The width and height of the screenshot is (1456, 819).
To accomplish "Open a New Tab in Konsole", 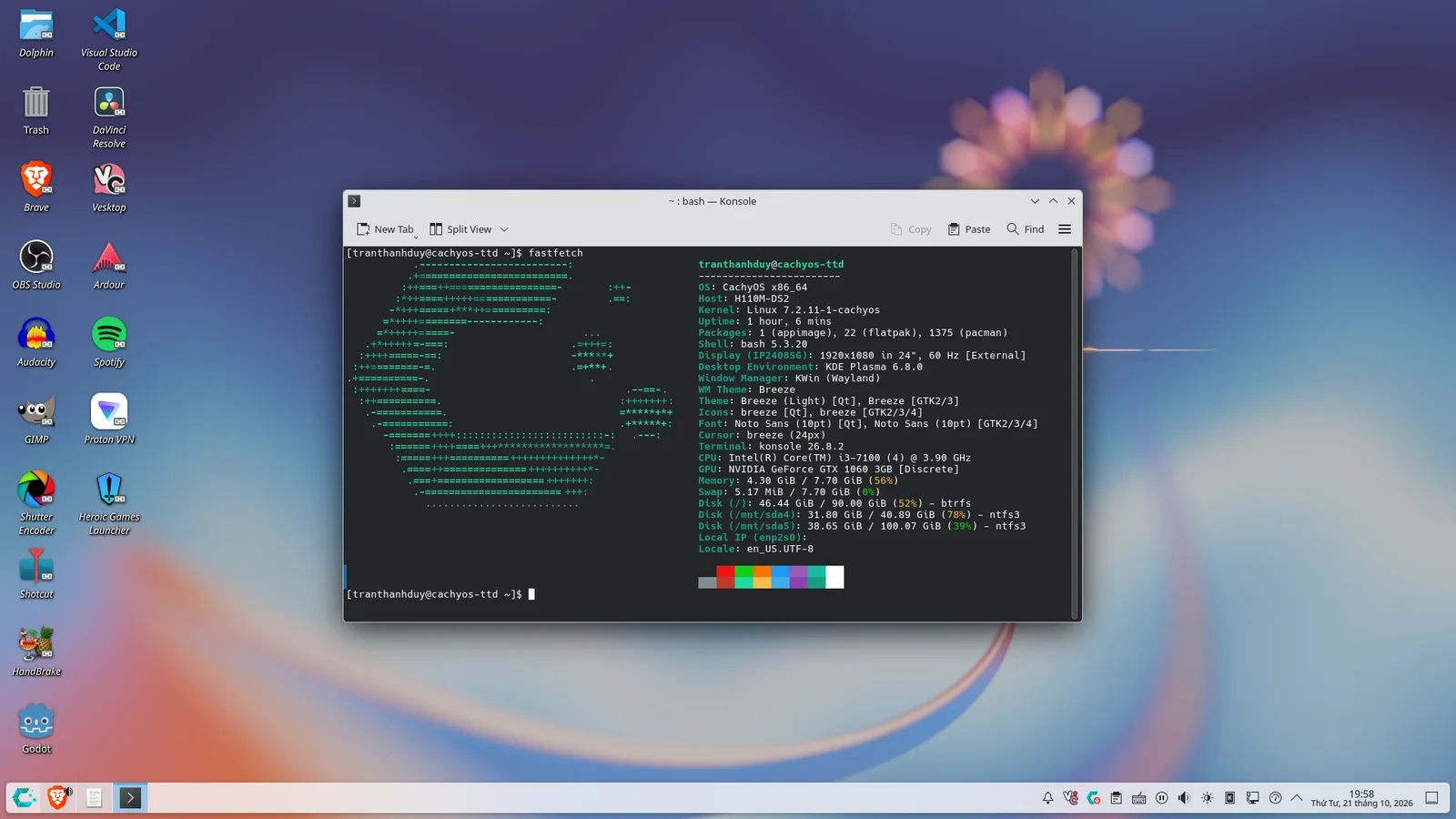I will (x=385, y=229).
